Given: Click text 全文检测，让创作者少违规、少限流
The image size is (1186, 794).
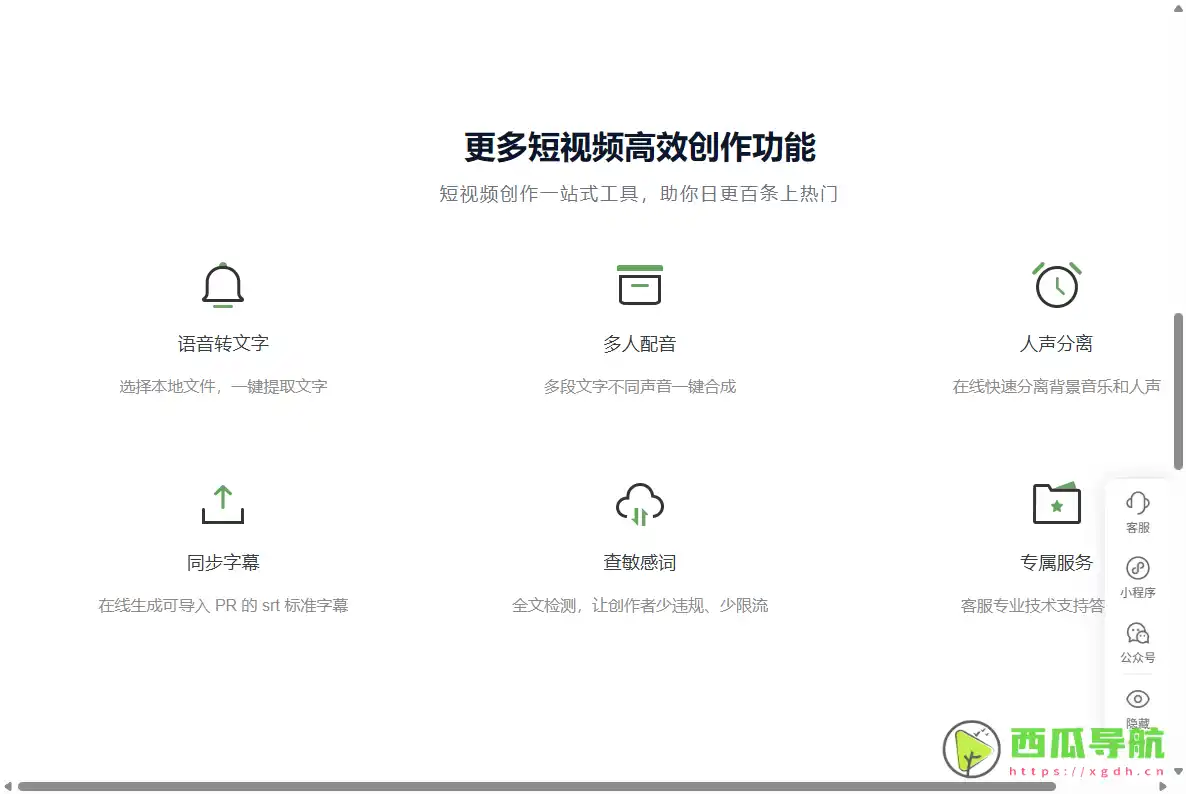Looking at the screenshot, I should (640, 606).
